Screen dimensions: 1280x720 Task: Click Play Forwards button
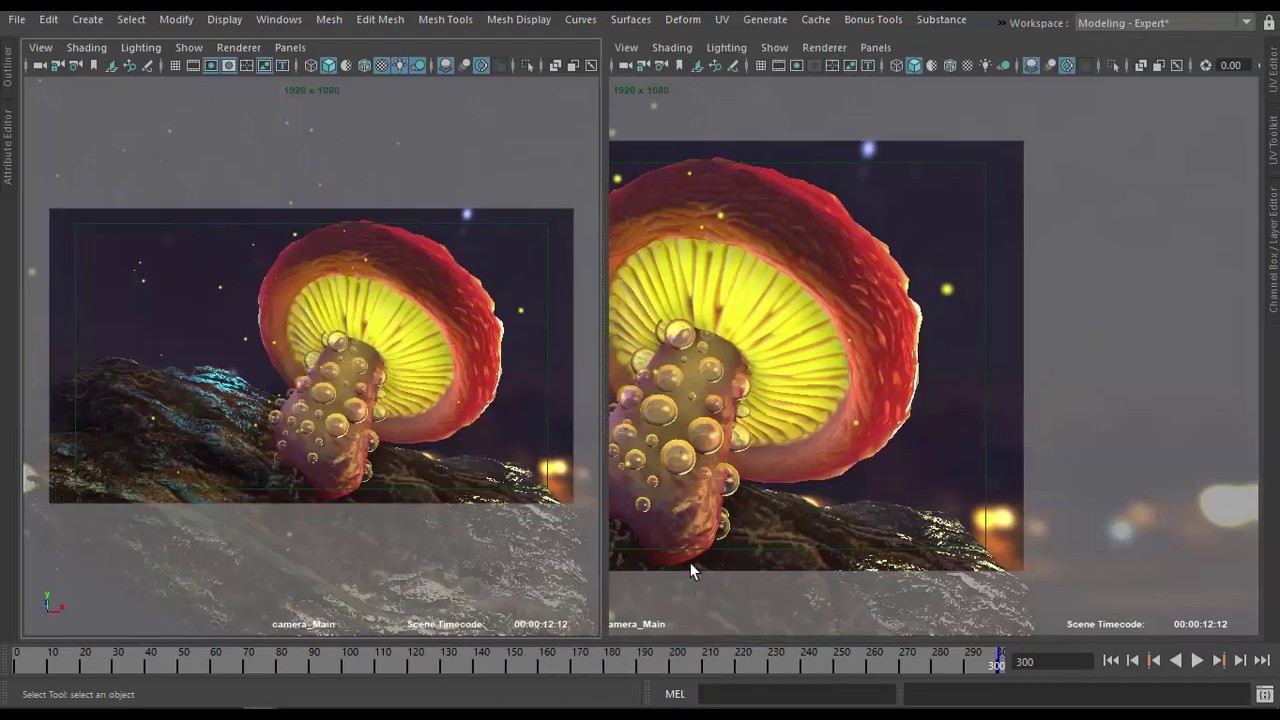point(1197,660)
